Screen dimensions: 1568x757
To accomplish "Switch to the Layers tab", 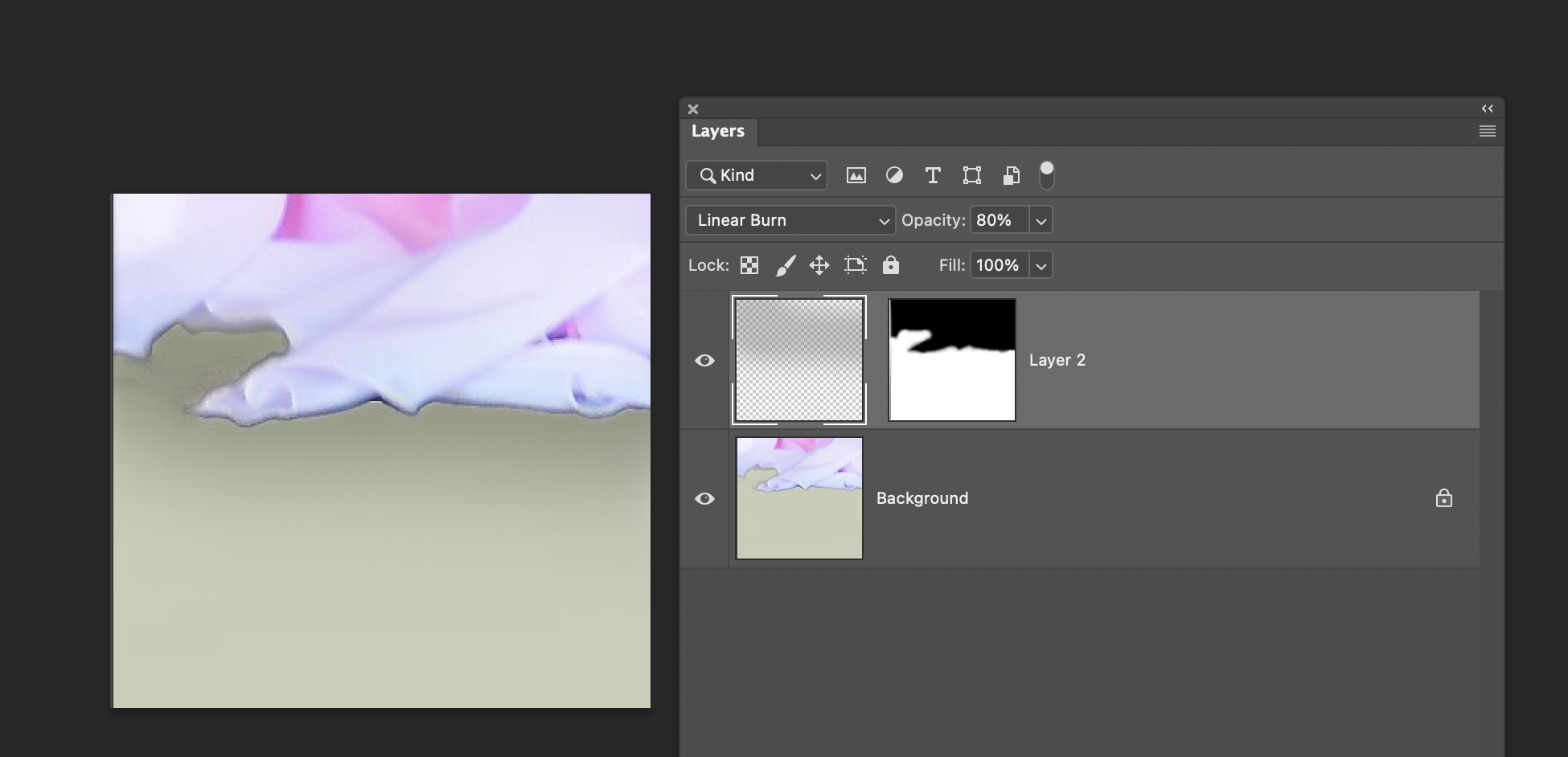I will (x=717, y=131).
